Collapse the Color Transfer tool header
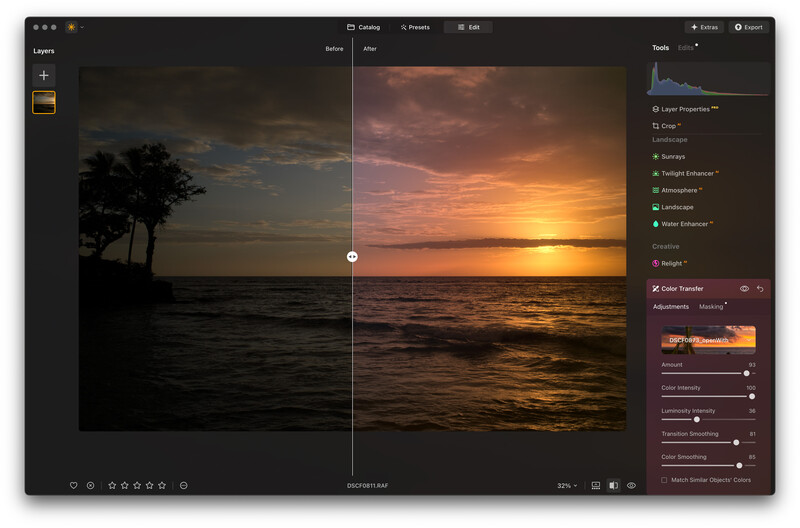This screenshot has width=800, height=528. pyautogui.click(x=682, y=289)
